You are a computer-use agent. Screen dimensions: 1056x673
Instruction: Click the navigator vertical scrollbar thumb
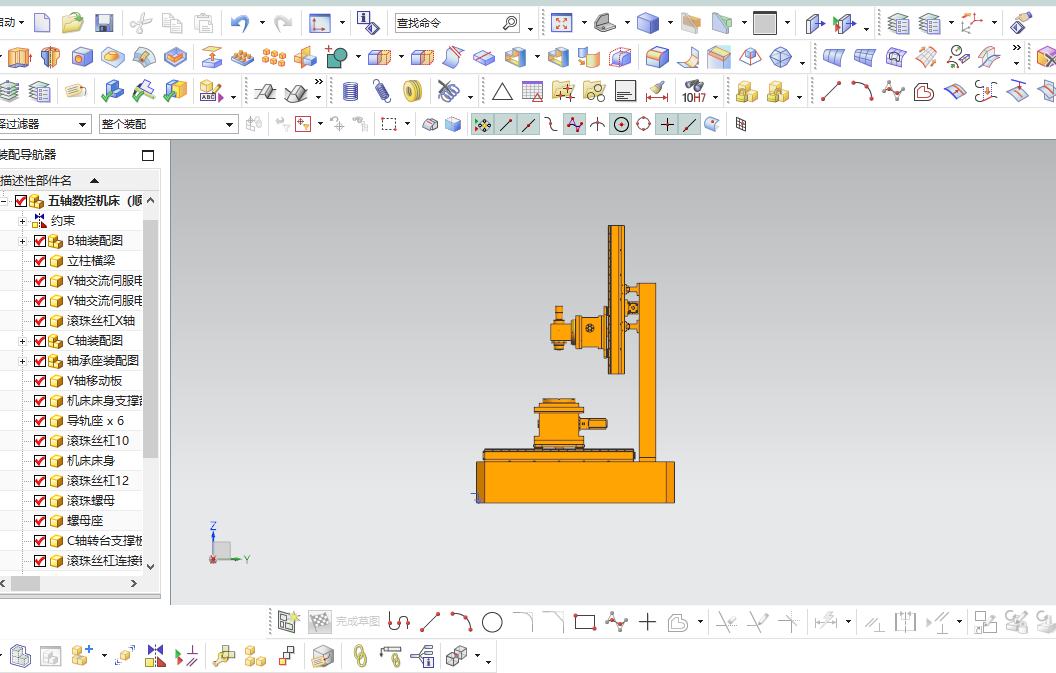point(151,339)
